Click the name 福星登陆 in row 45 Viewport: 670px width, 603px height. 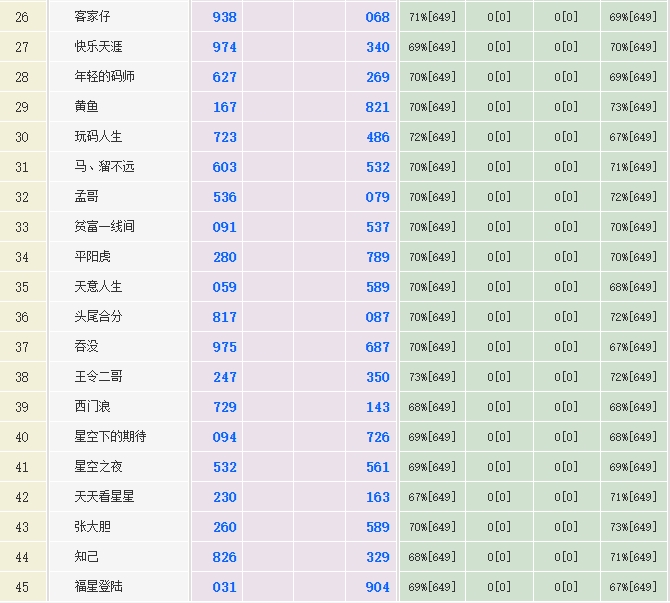tap(99, 587)
